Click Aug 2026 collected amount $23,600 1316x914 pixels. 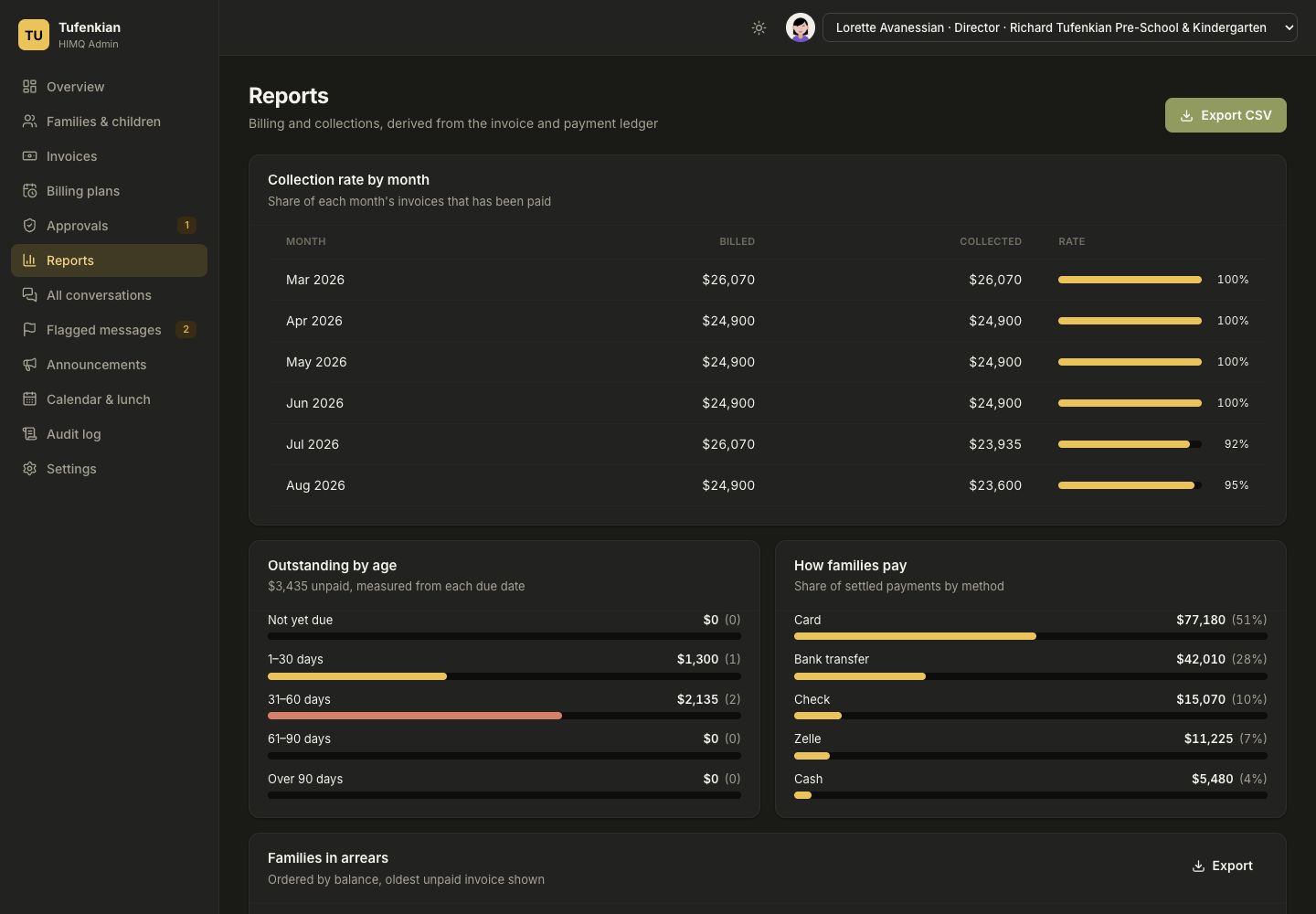[995, 485]
